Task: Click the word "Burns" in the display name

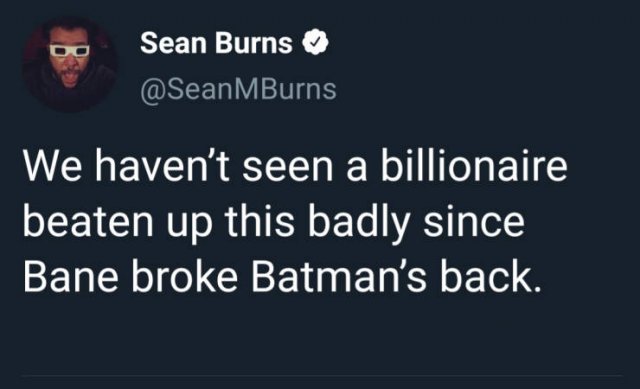Action: click(x=254, y=43)
